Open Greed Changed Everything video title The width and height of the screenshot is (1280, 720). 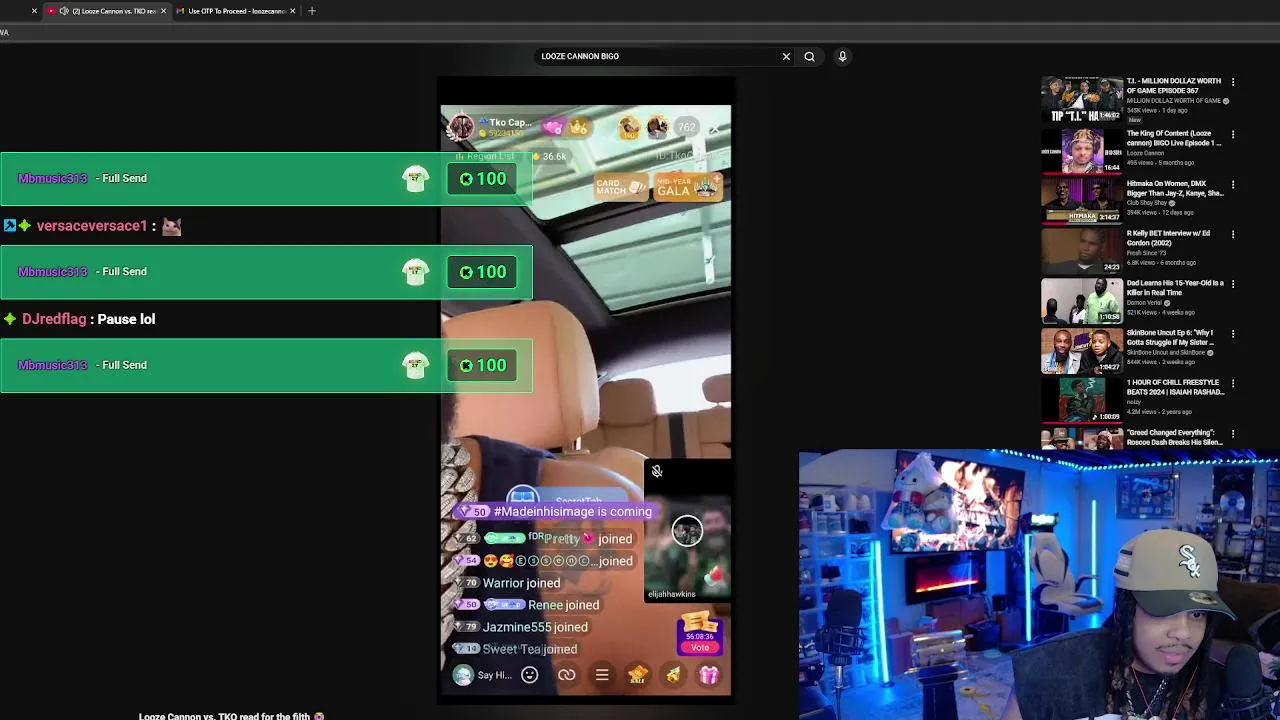(1174, 437)
